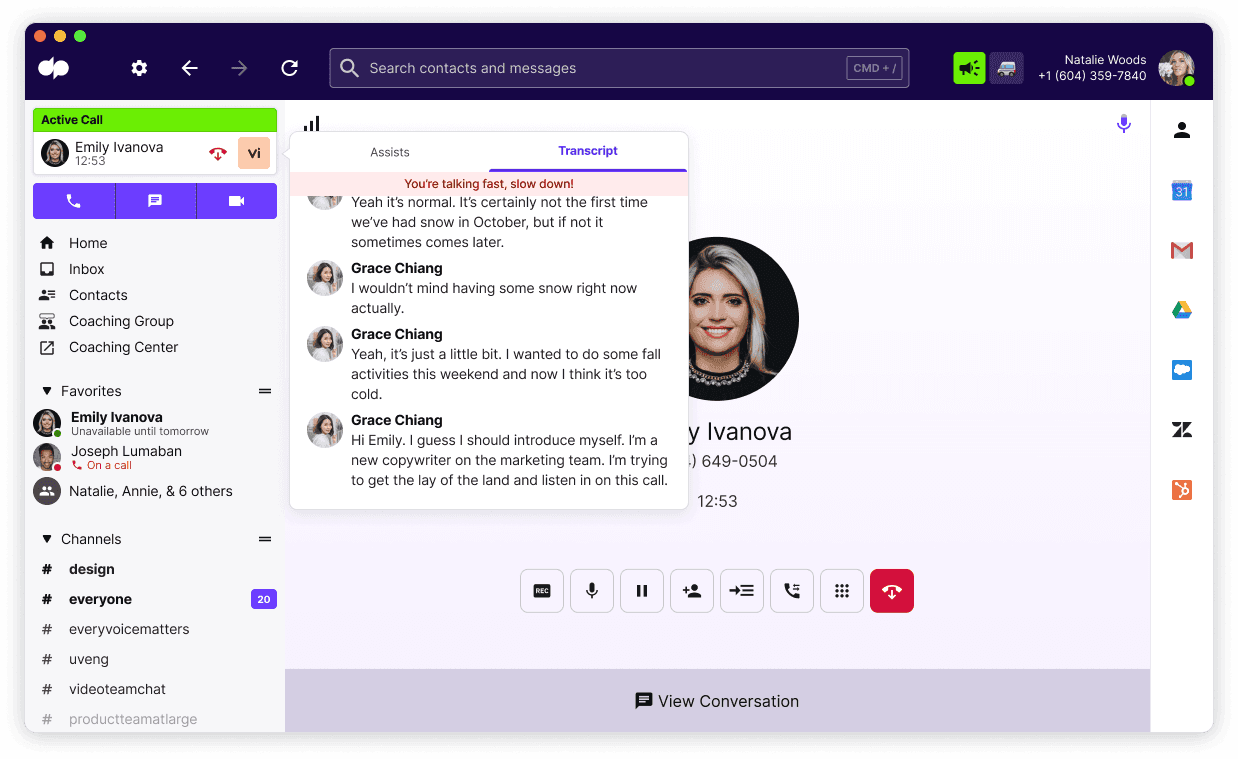Open the dial pad keypad
This screenshot has width=1238, height=759.
click(x=841, y=590)
